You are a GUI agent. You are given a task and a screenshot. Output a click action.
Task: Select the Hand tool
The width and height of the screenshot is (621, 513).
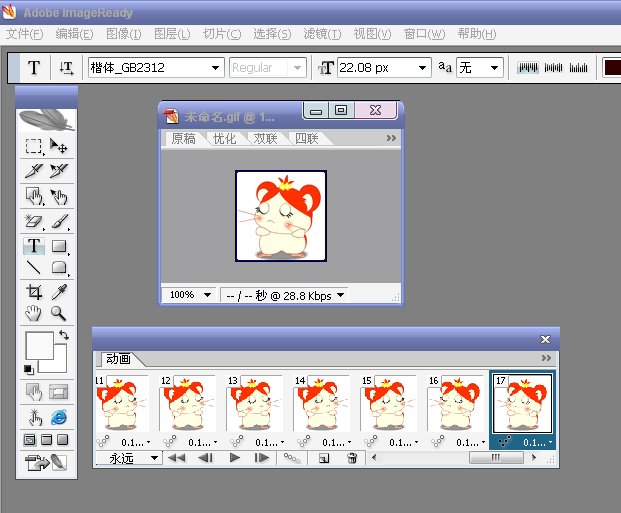pyautogui.click(x=34, y=313)
